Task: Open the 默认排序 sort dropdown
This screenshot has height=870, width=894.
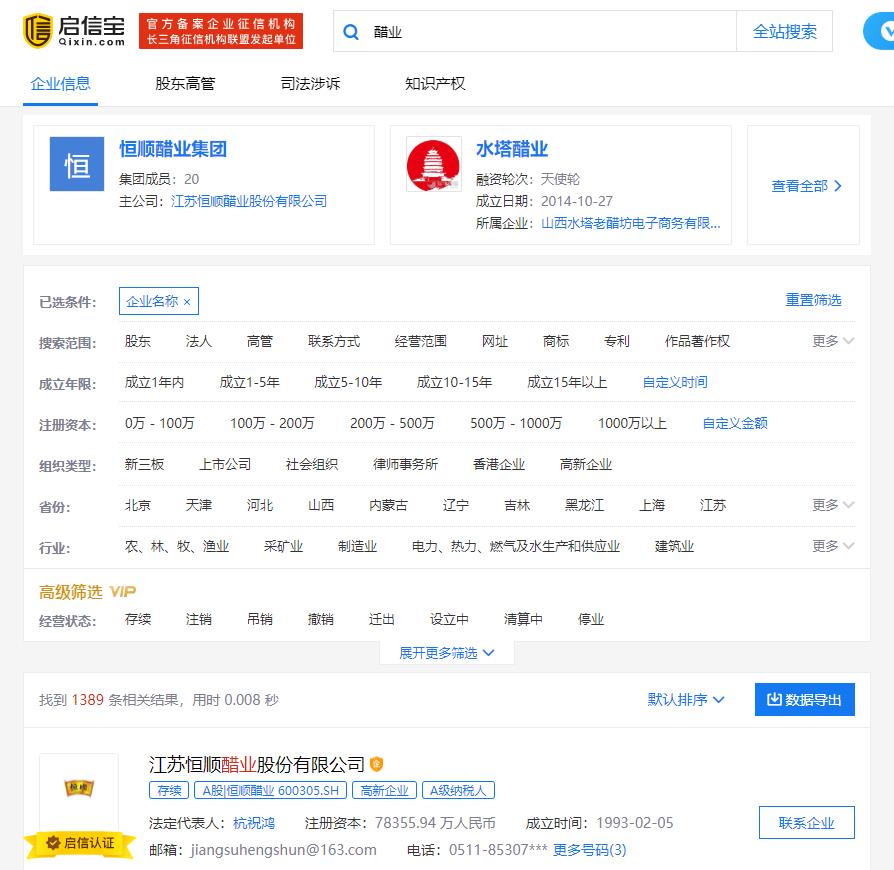Action: [x=686, y=700]
